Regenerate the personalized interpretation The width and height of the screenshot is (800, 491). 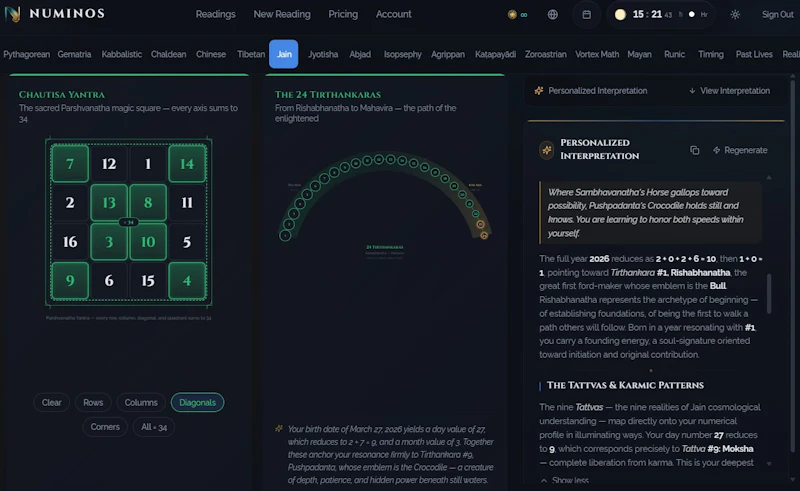click(740, 150)
